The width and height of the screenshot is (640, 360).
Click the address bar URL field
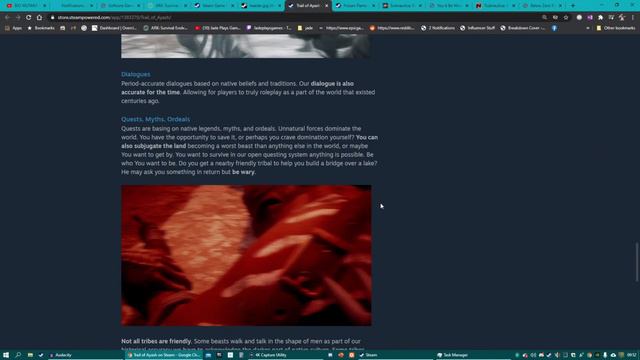coord(294,18)
